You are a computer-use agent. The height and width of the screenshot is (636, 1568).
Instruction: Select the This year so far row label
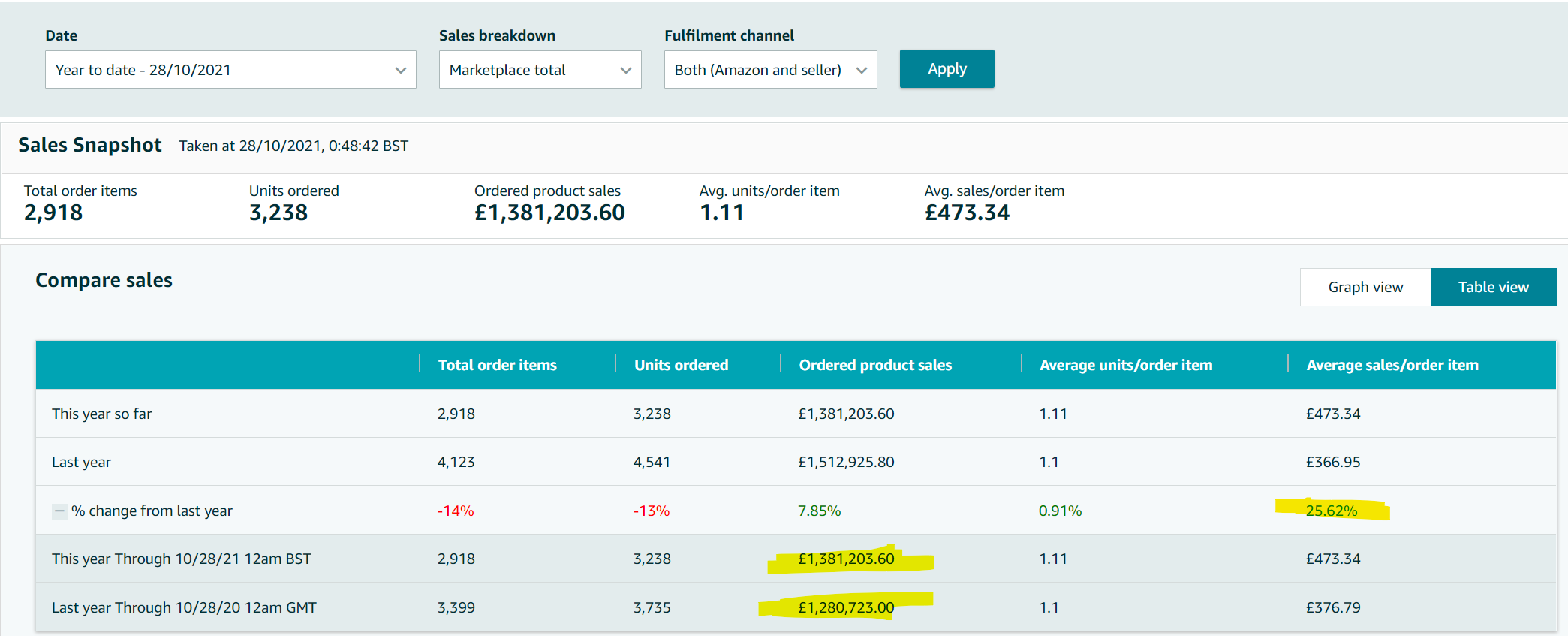pos(101,414)
